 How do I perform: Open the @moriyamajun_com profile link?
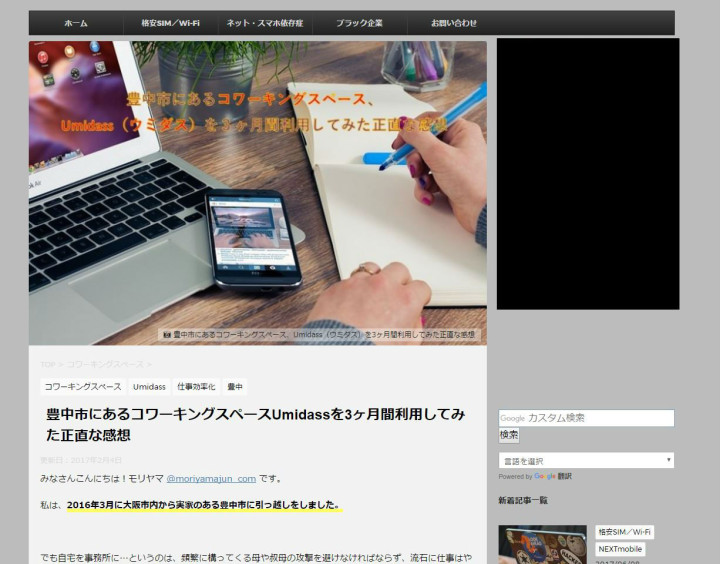211,479
